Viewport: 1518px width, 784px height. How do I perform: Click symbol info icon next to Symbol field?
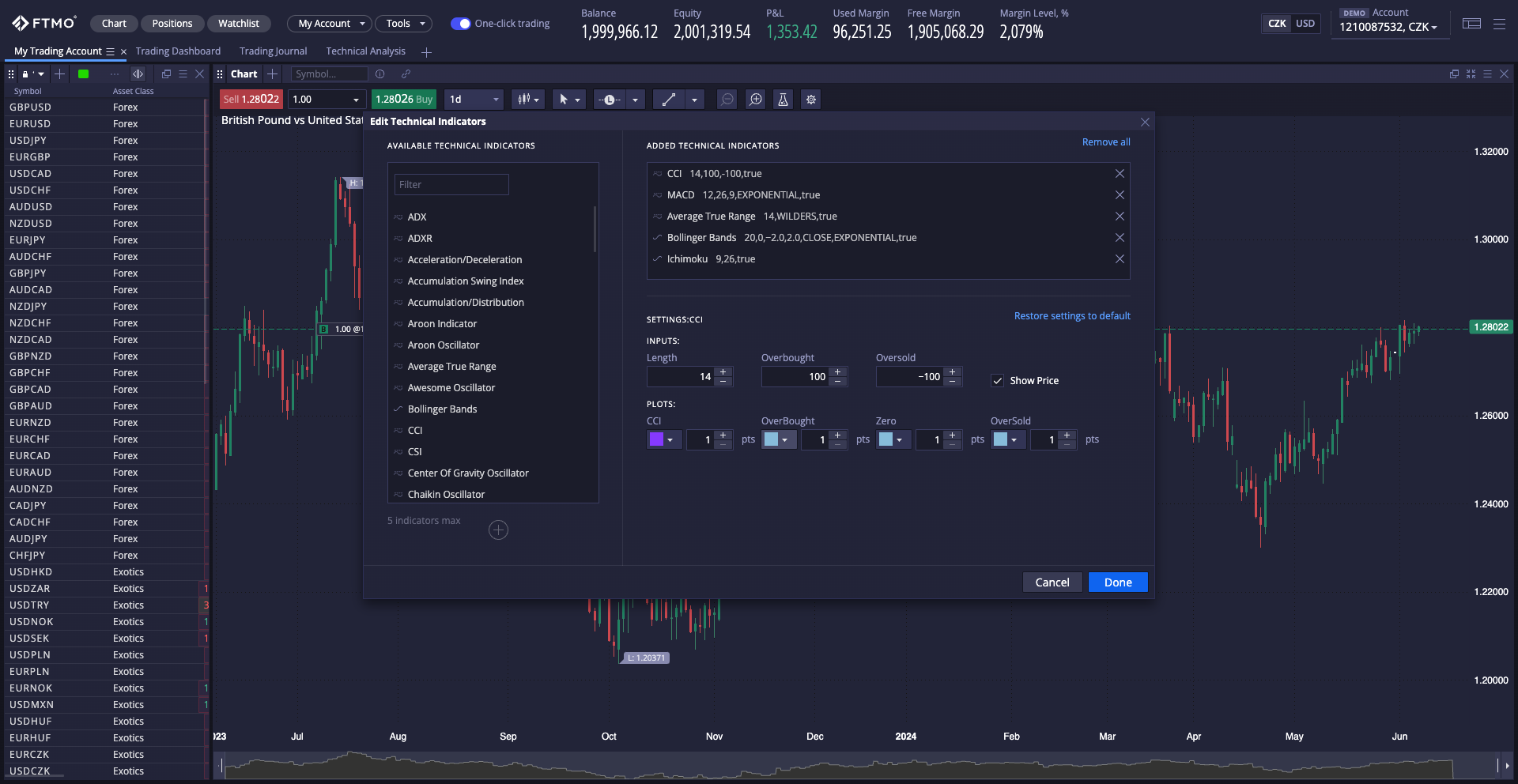pos(380,74)
